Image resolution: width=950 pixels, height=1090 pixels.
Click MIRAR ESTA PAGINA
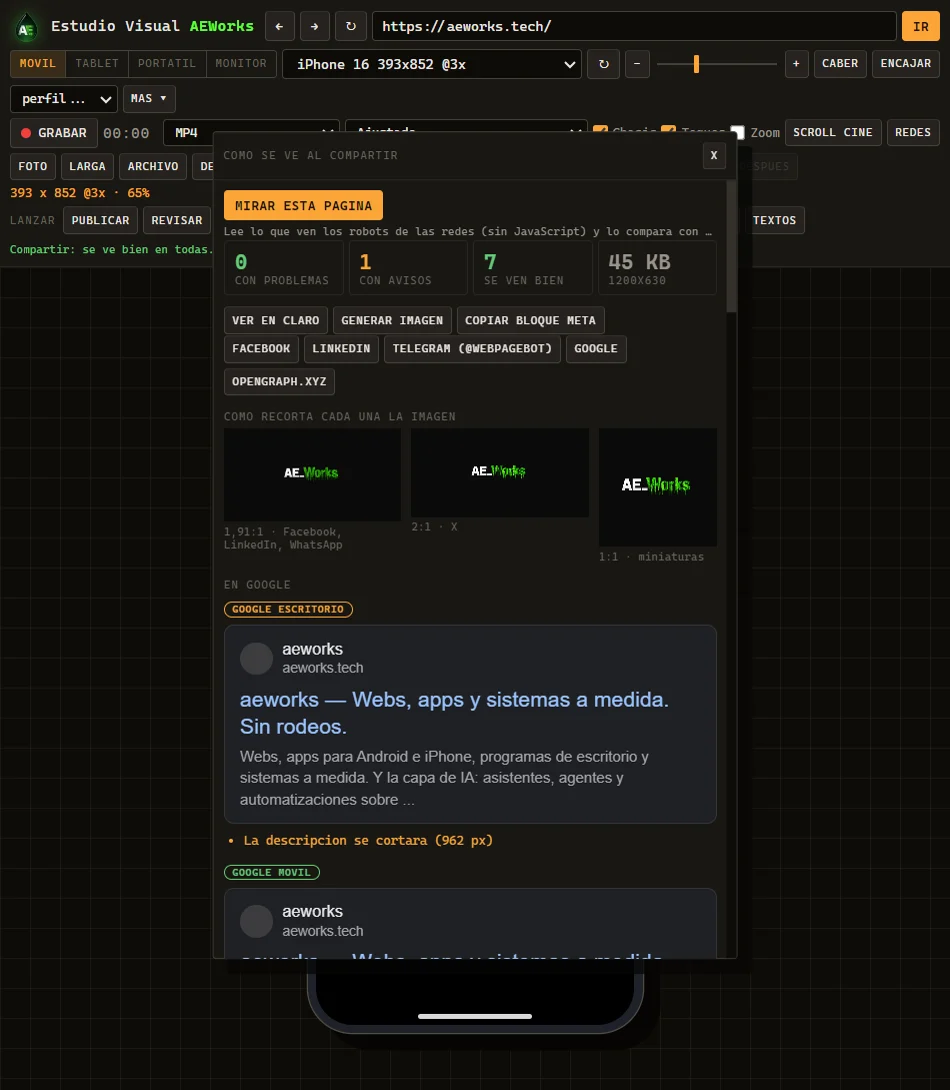[x=303, y=205]
